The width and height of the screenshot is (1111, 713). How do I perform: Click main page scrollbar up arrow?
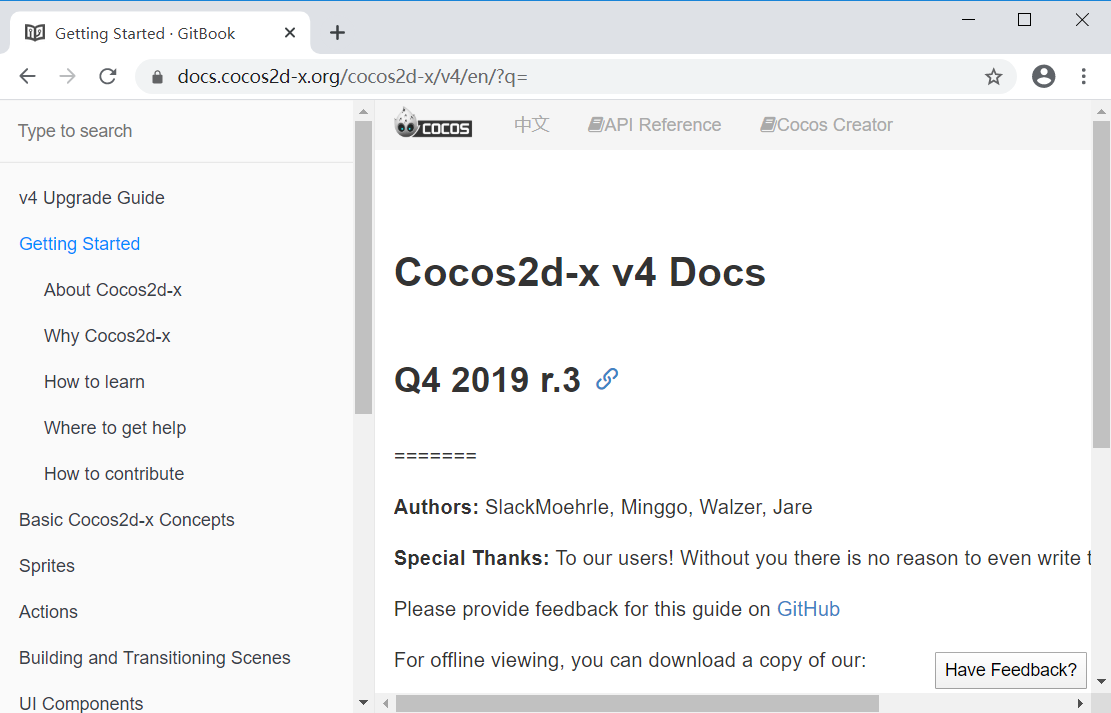(x=1101, y=111)
